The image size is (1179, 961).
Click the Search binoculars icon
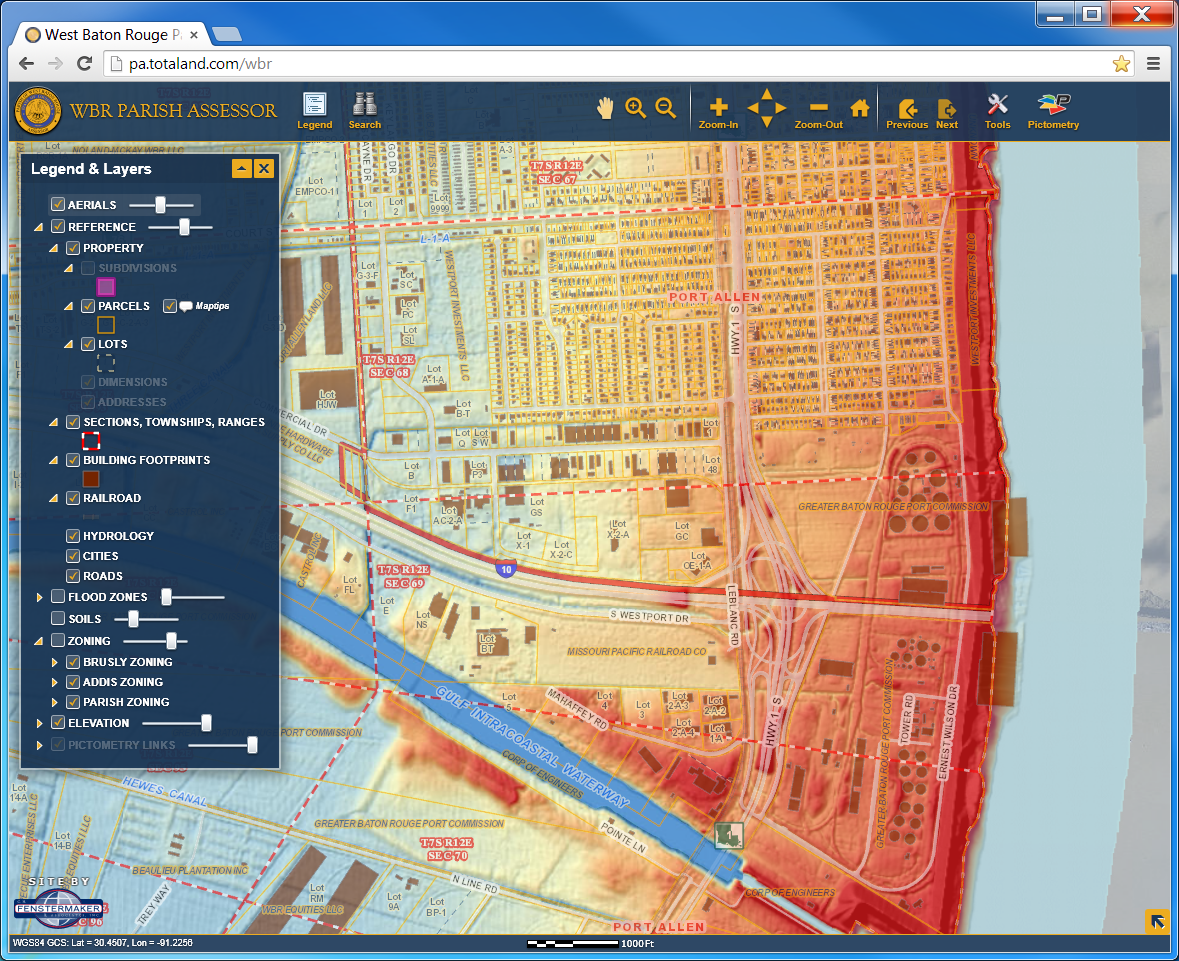[x=364, y=109]
